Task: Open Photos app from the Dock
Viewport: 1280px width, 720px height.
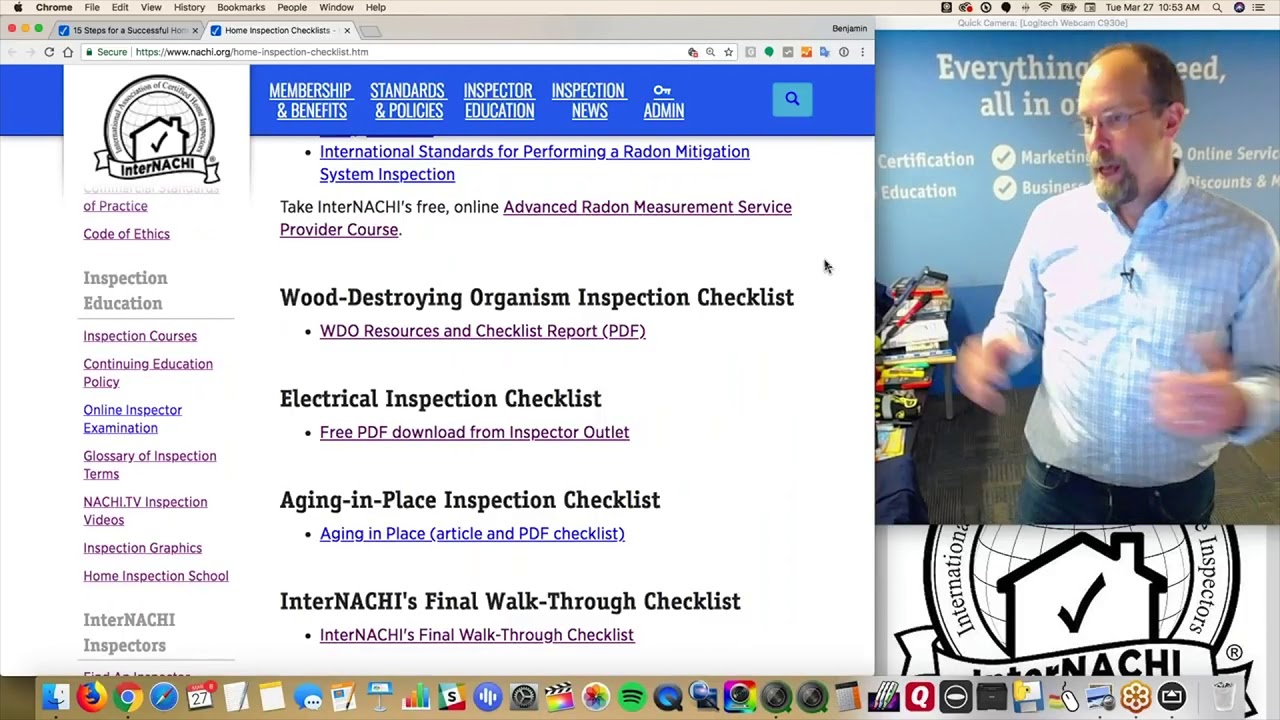Action: click(596, 697)
